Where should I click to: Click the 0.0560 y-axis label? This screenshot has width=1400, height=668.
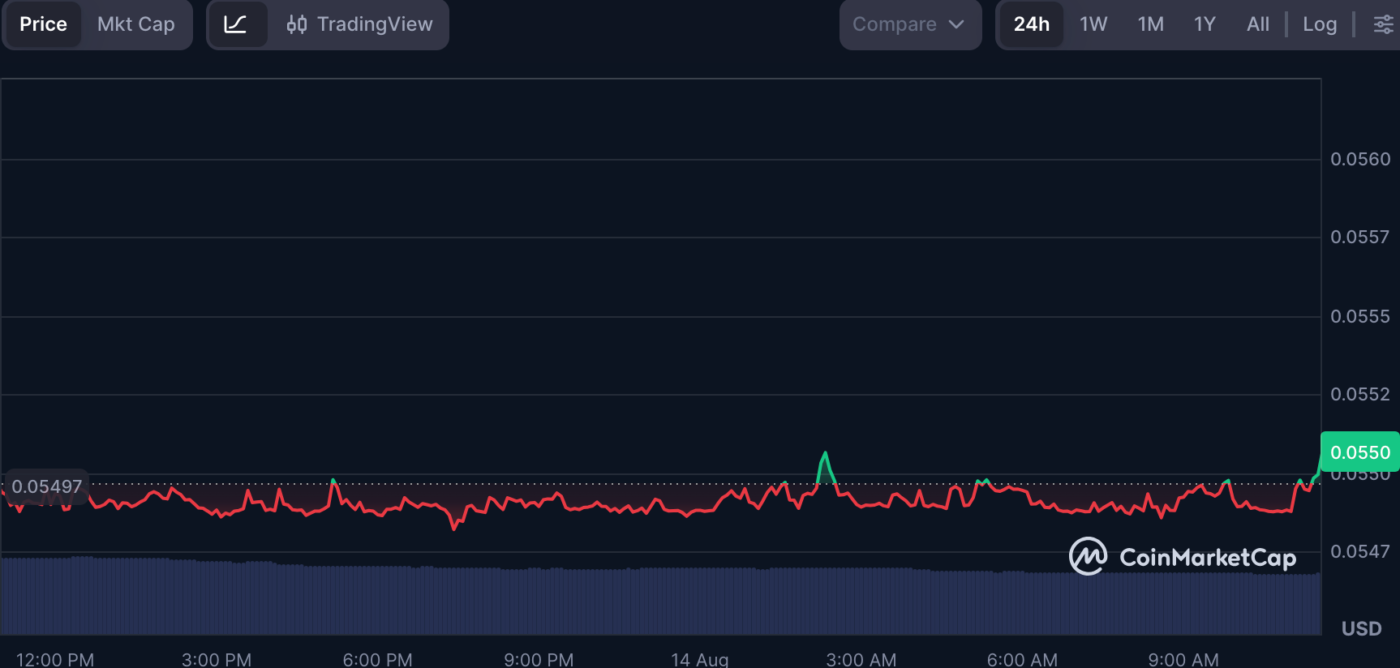pos(1360,159)
